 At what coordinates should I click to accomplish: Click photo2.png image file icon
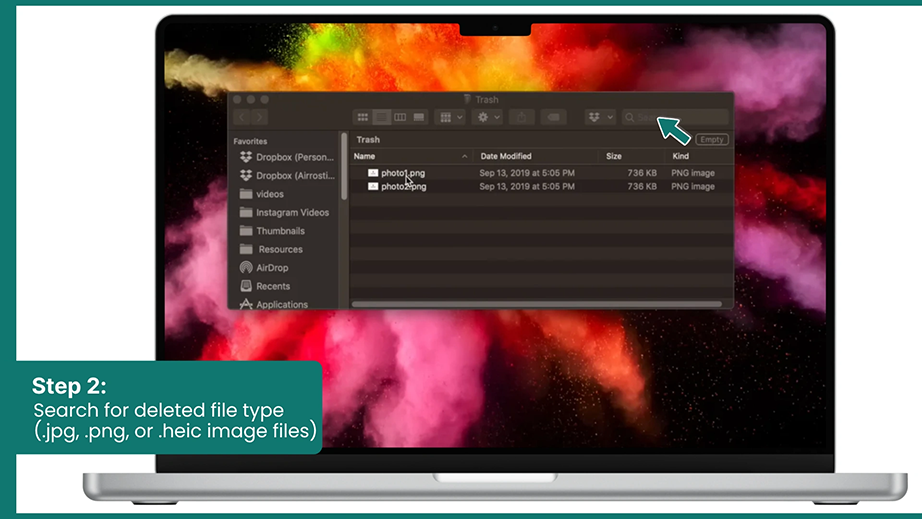[373, 186]
